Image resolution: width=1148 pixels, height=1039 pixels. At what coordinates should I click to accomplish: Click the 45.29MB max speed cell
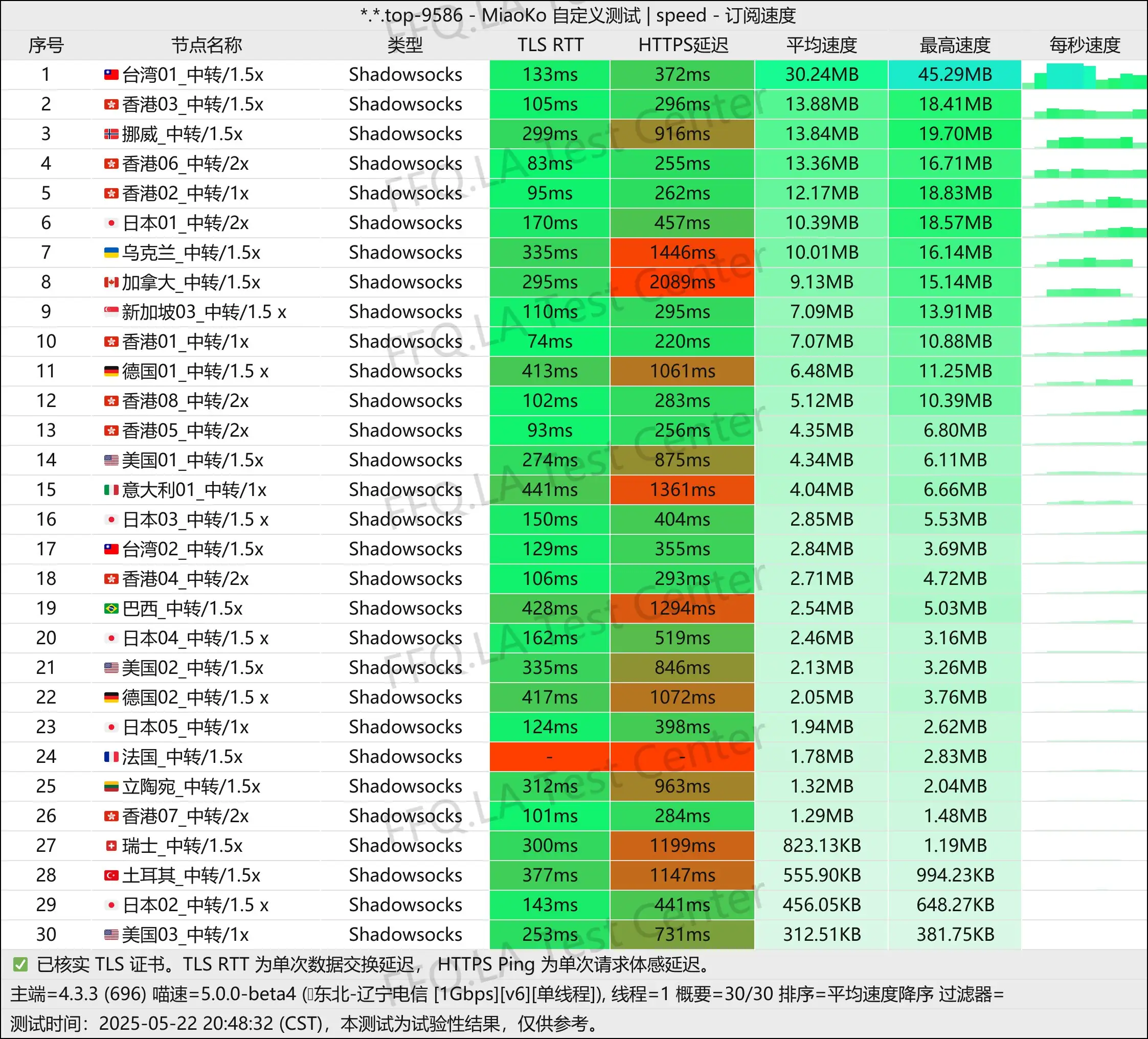[x=955, y=75]
